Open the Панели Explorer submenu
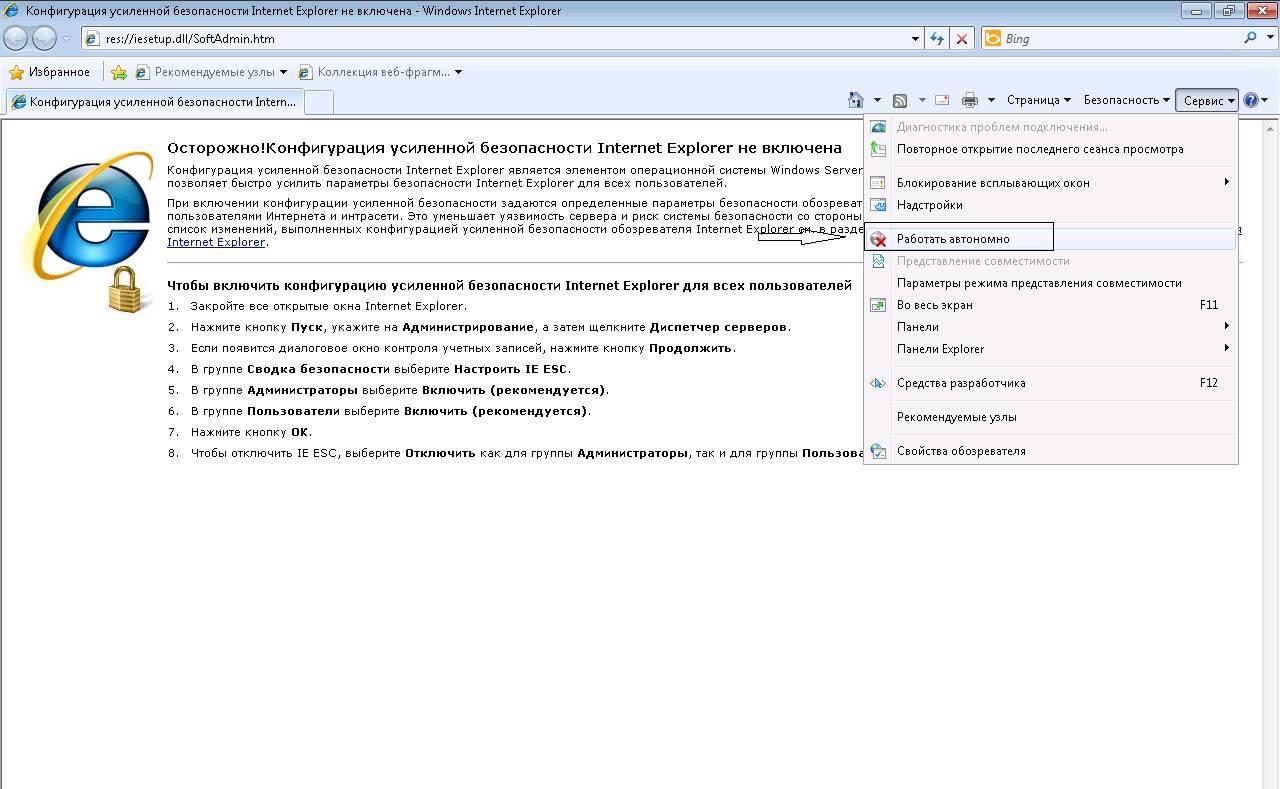This screenshot has height=789, width=1280. pos(1051,349)
